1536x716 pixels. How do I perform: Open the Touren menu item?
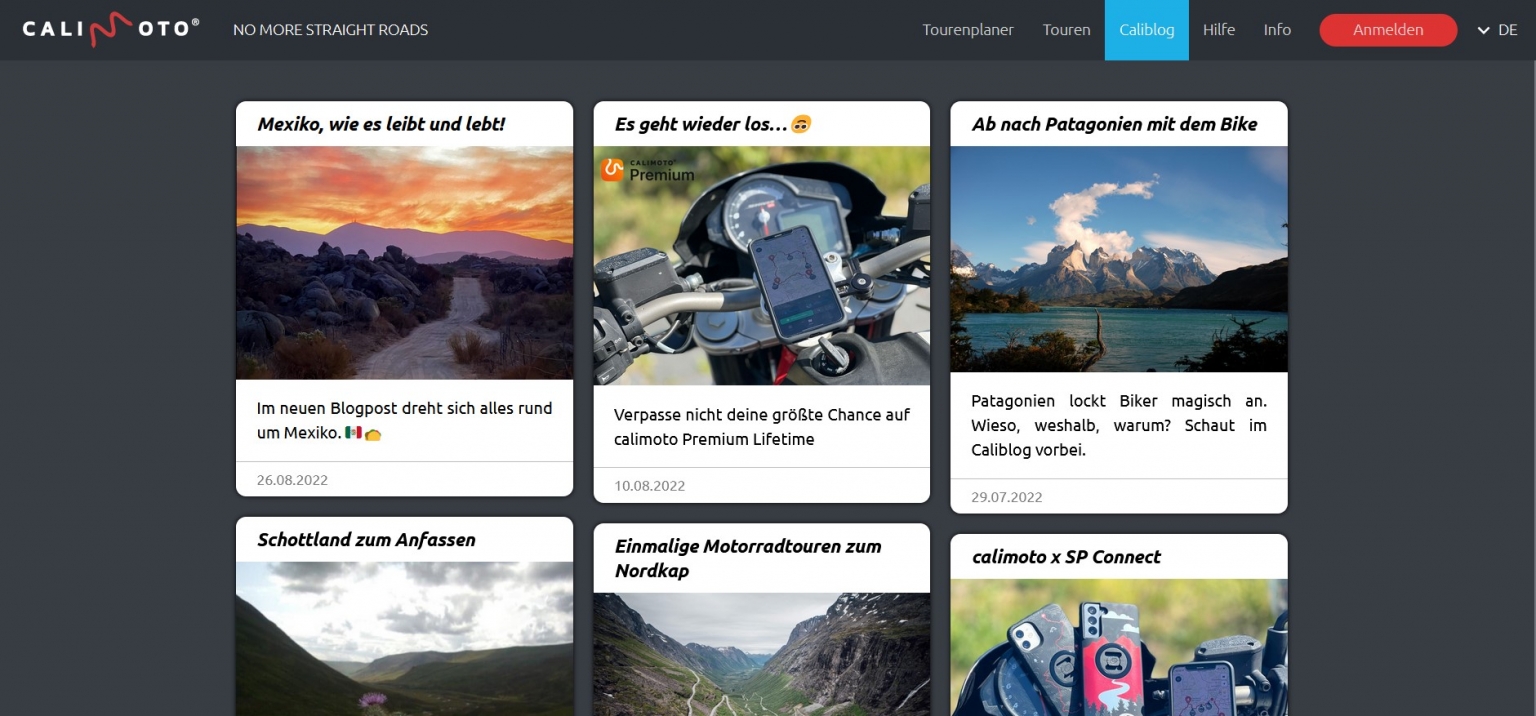[1066, 30]
